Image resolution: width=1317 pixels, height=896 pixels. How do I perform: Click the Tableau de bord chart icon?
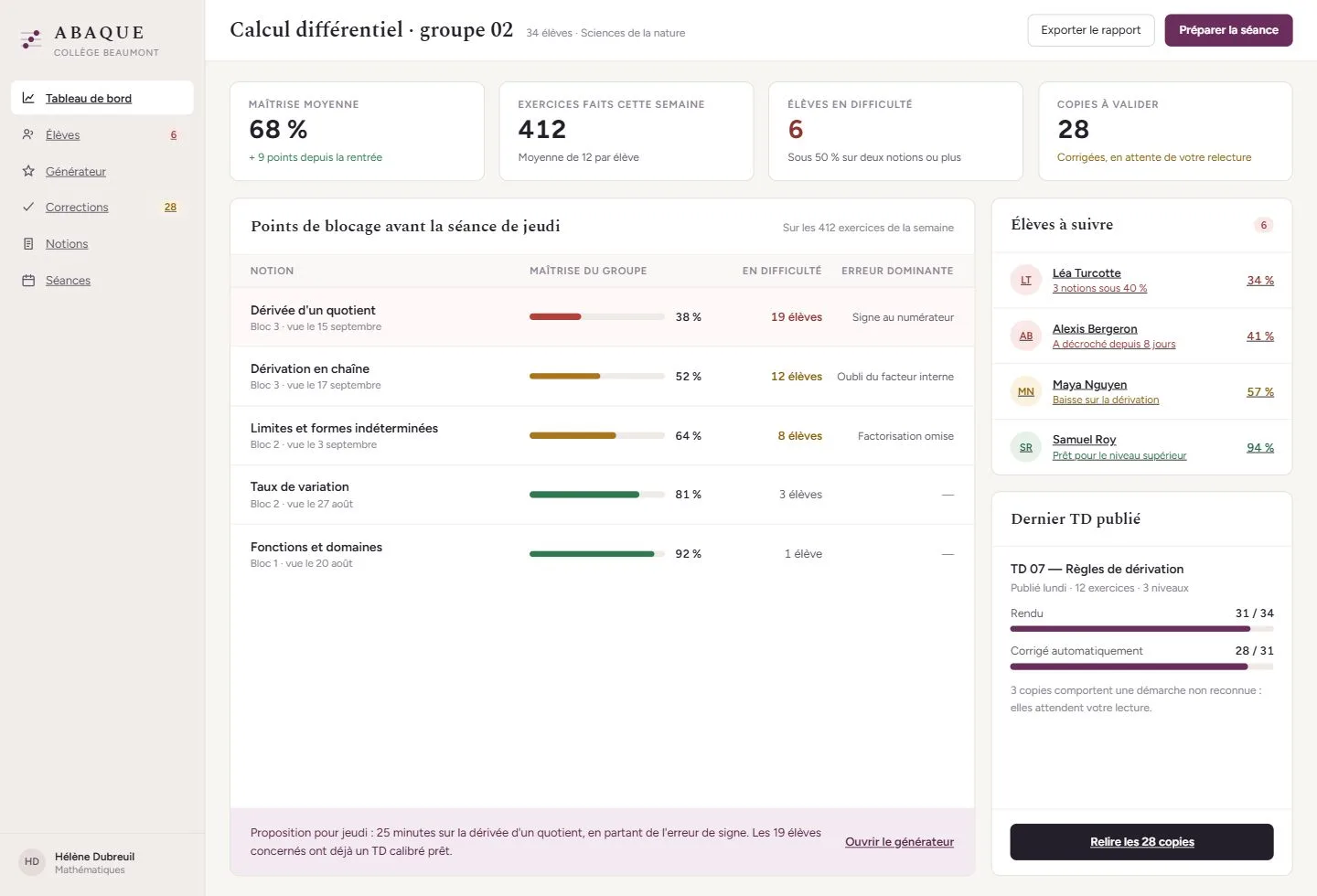click(28, 98)
